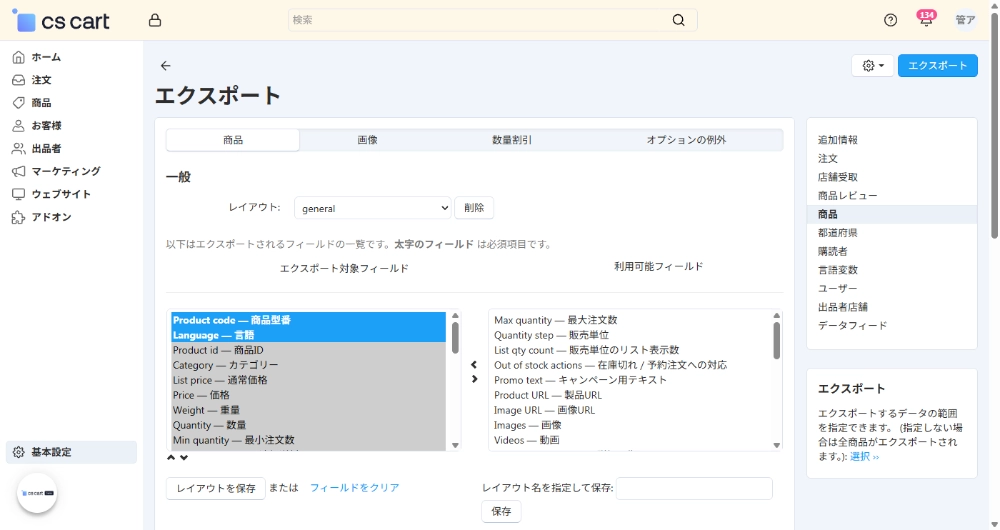Click the 注文 inbox icon
The image size is (1000, 530).
[18, 80]
